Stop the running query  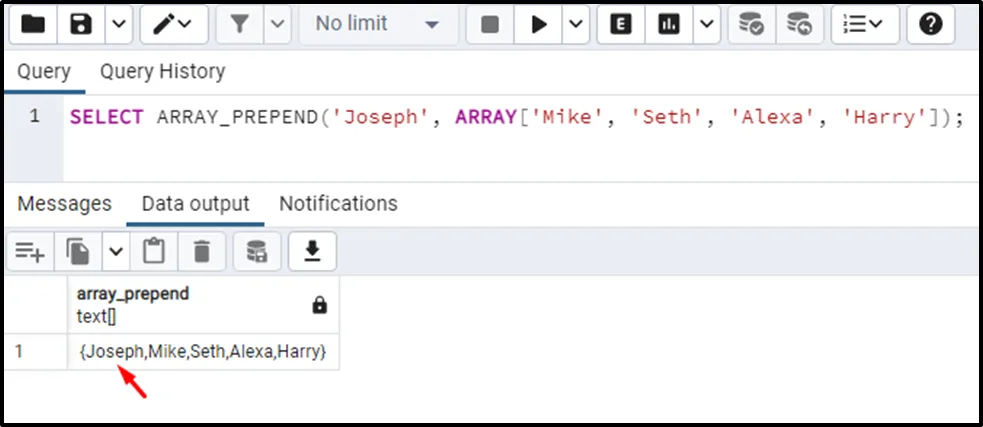point(490,24)
